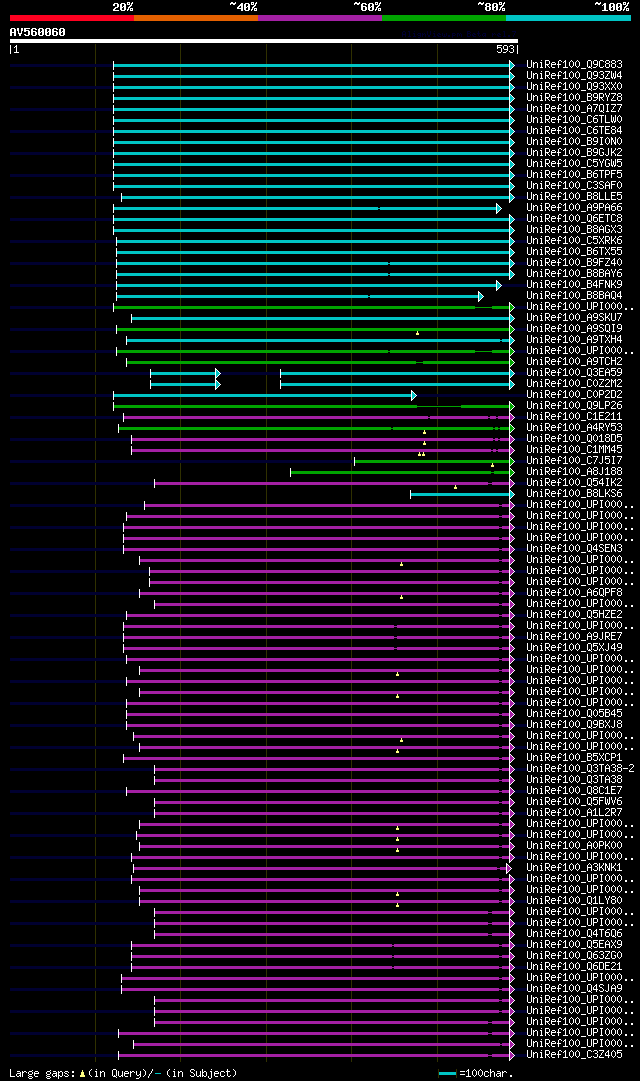This screenshot has height=1081, width=640.
Task: Click the UniRef100_B8LLE5 label
Action: click(574, 197)
